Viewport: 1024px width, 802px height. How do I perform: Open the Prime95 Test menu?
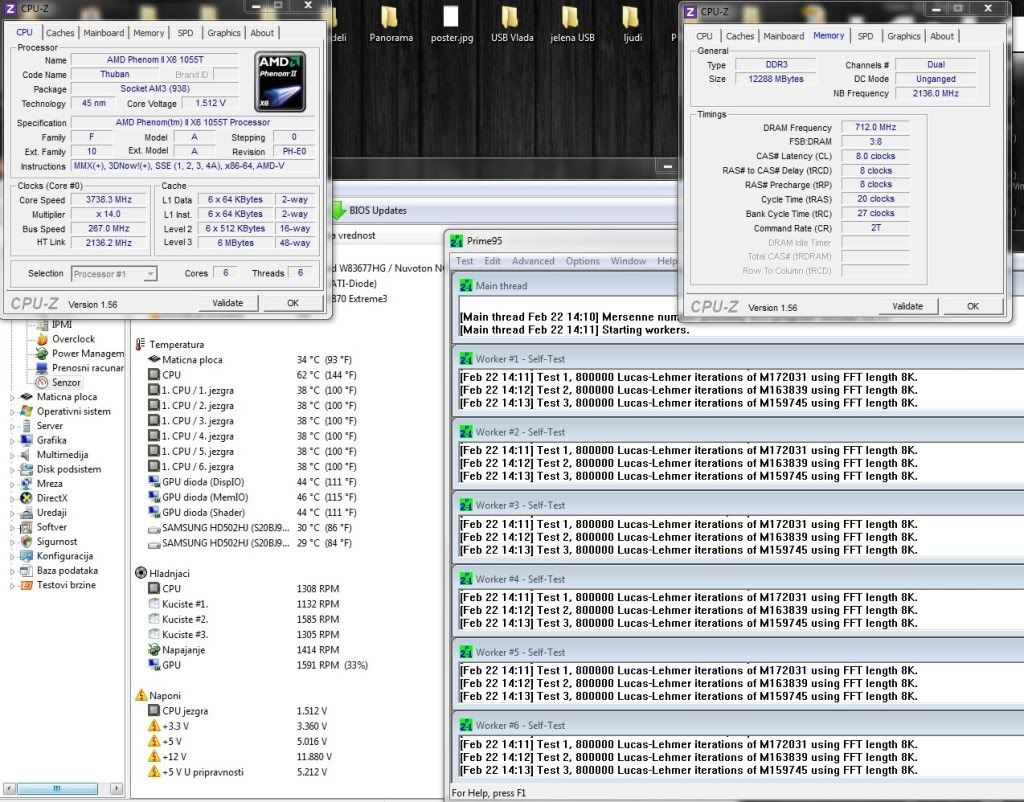464,261
